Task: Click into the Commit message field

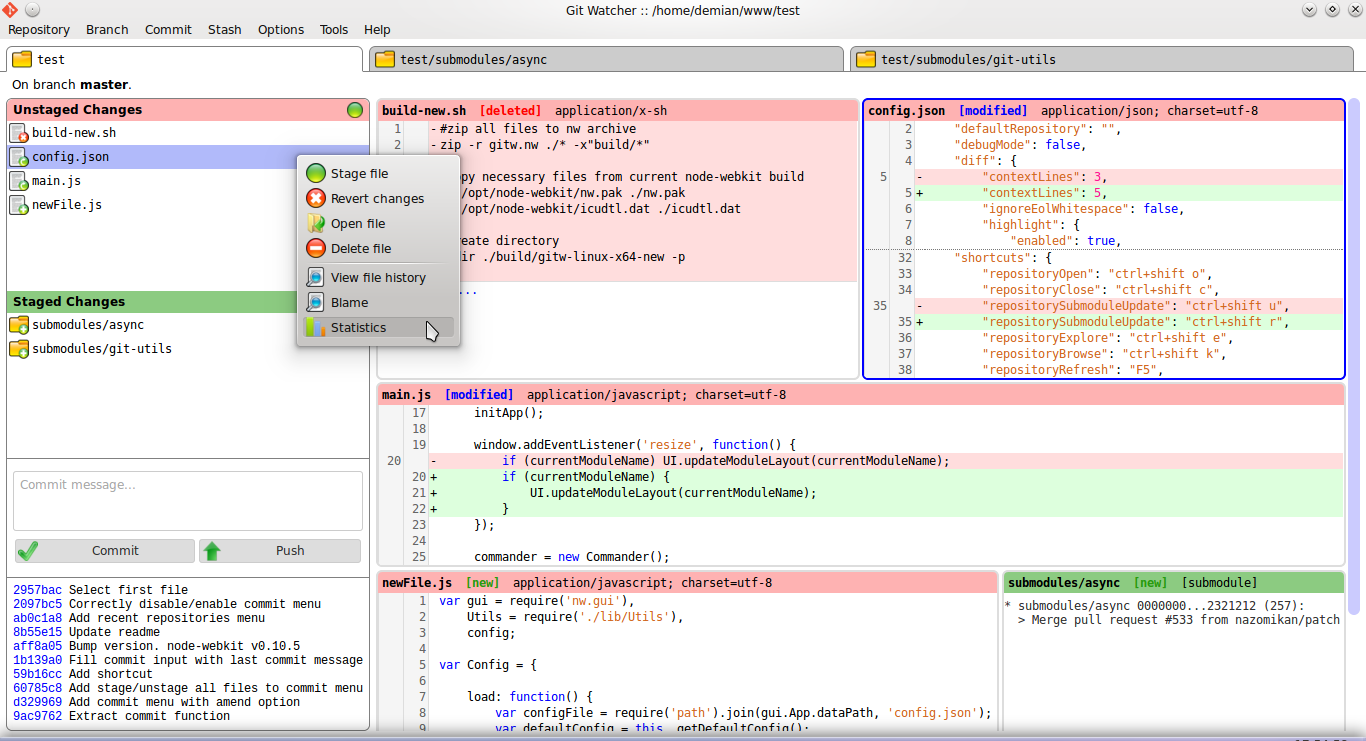Action: tap(188, 501)
